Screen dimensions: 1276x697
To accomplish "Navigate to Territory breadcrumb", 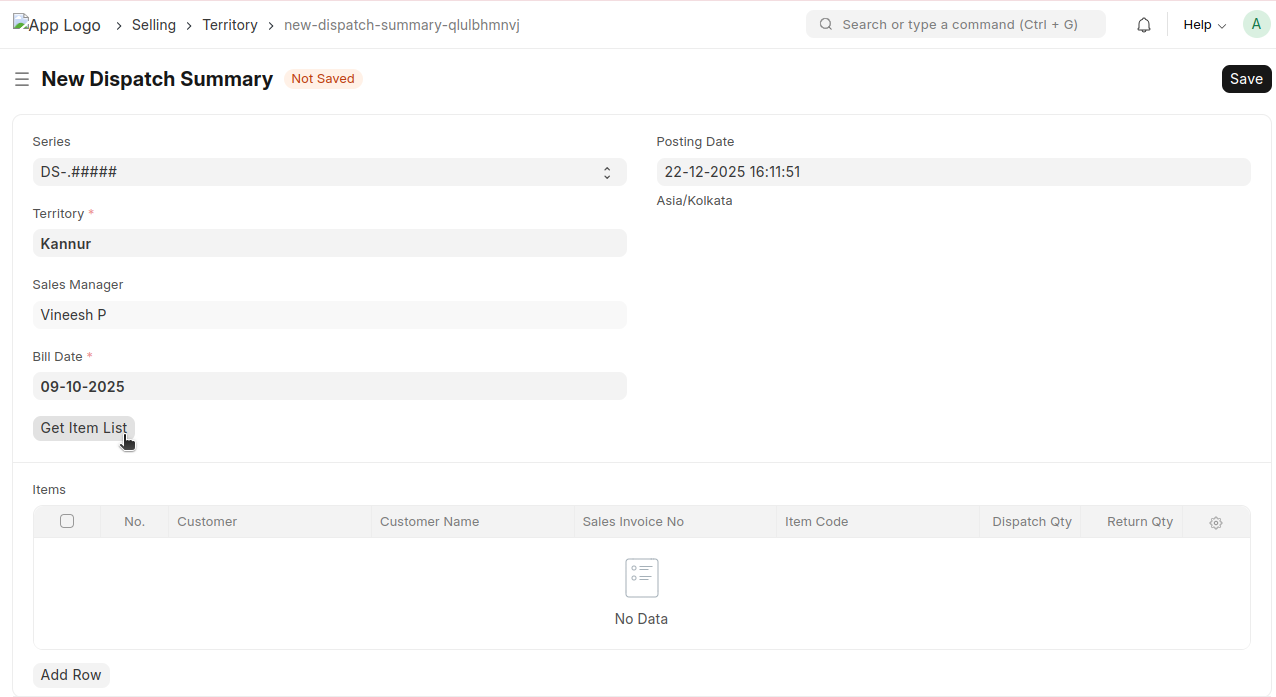I will tap(230, 25).
